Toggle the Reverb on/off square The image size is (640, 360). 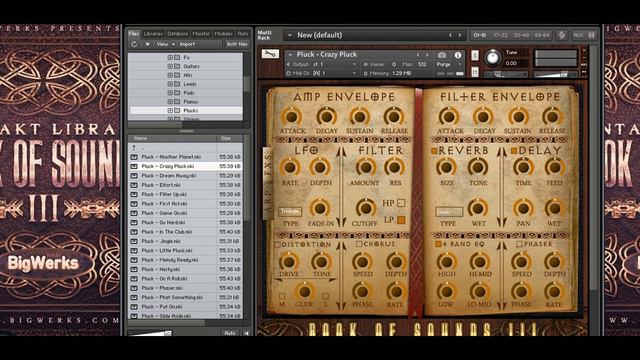(x=434, y=151)
